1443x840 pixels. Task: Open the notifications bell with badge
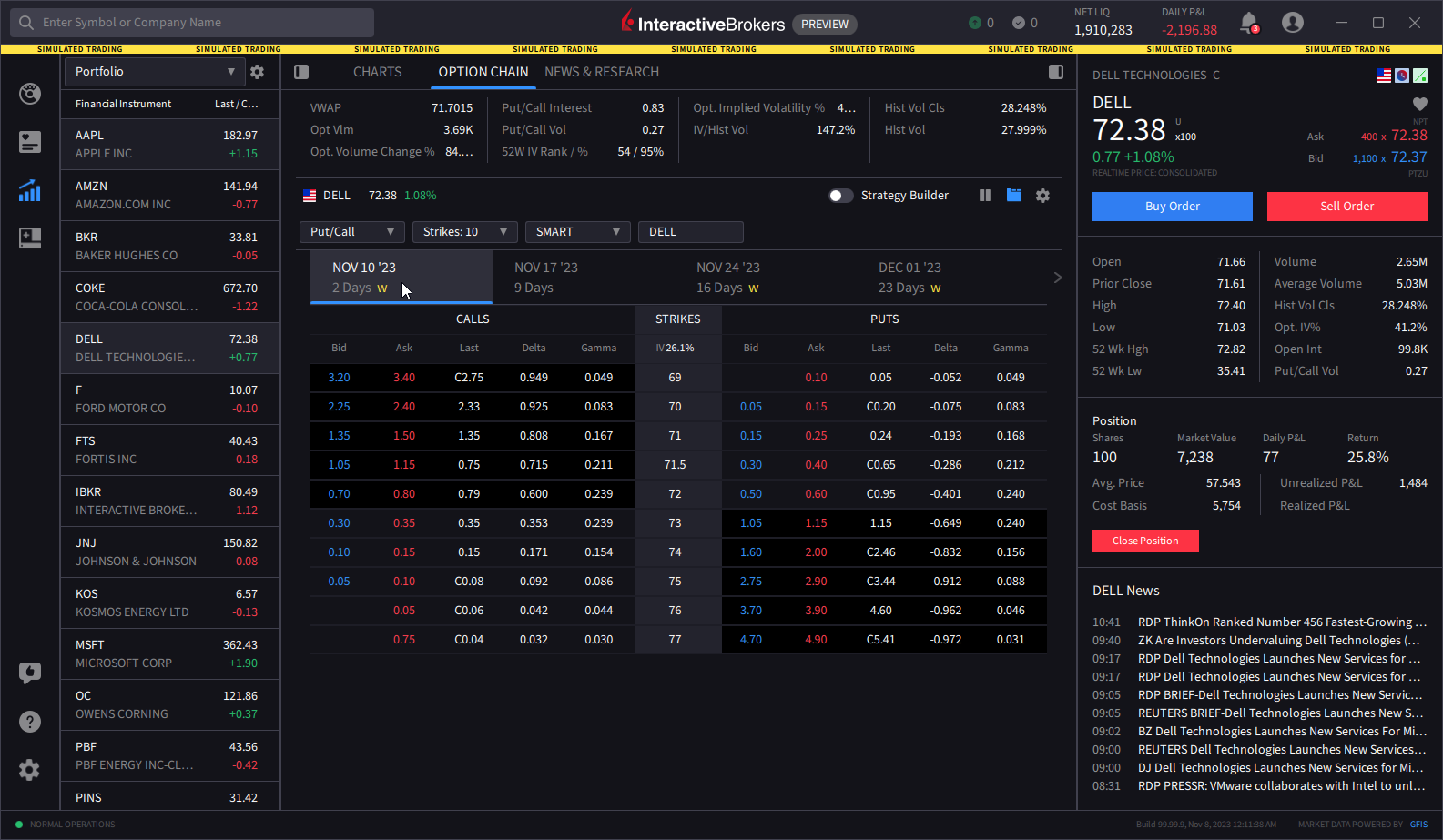(x=1249, y=22)
